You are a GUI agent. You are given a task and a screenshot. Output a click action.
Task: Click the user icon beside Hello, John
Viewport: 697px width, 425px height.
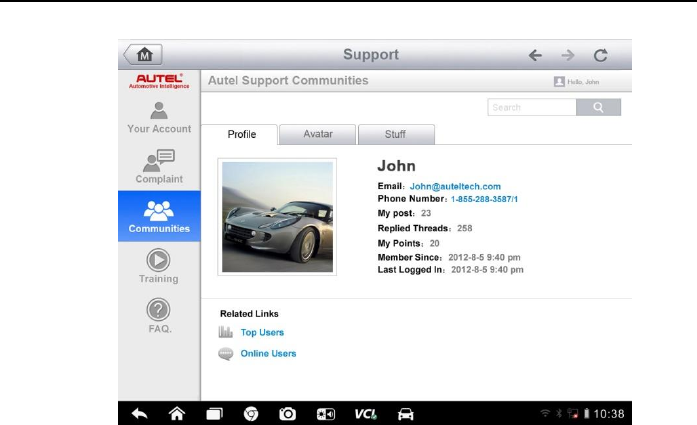point(559,82)
